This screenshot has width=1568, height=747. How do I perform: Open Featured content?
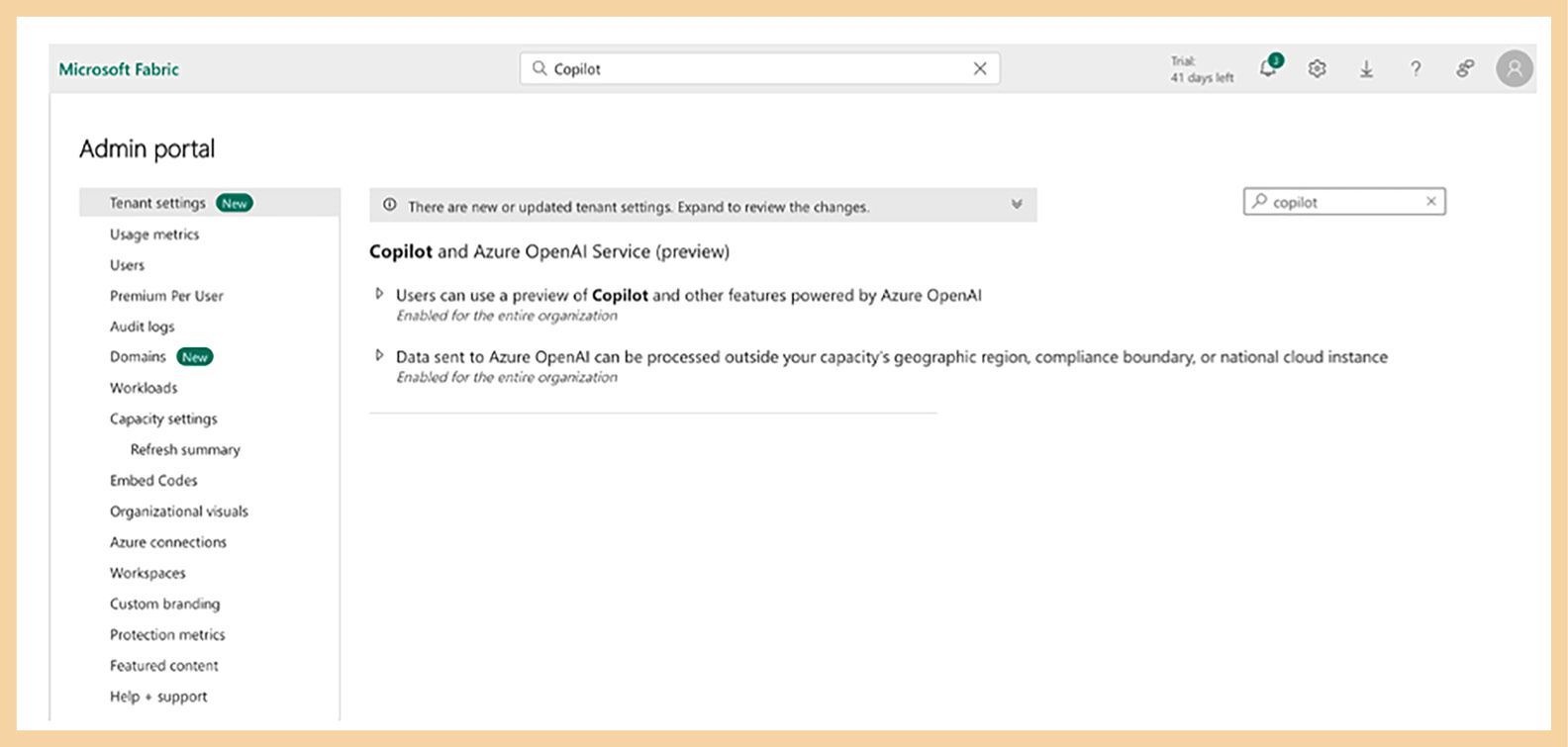(x=164, y=666)
